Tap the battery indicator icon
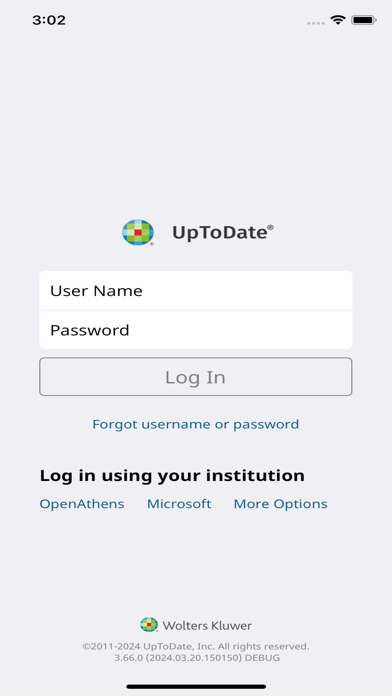The width and height of the screenshot is (392, 696). 364,20
